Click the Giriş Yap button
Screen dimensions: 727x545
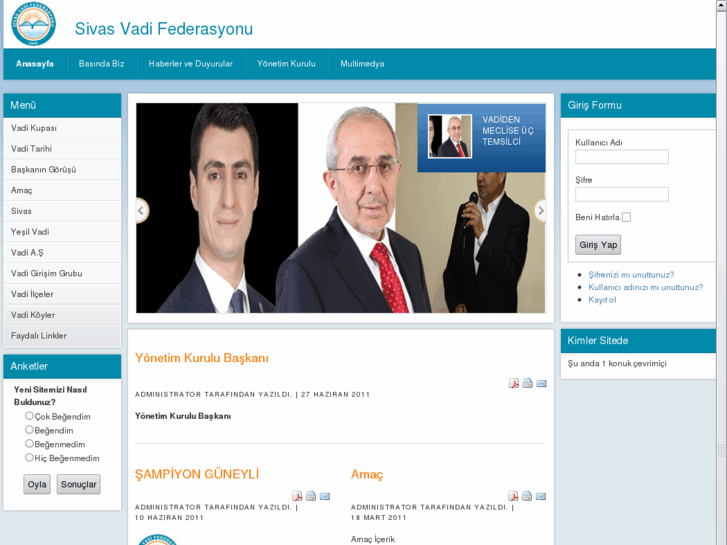[x=598, y=244]
